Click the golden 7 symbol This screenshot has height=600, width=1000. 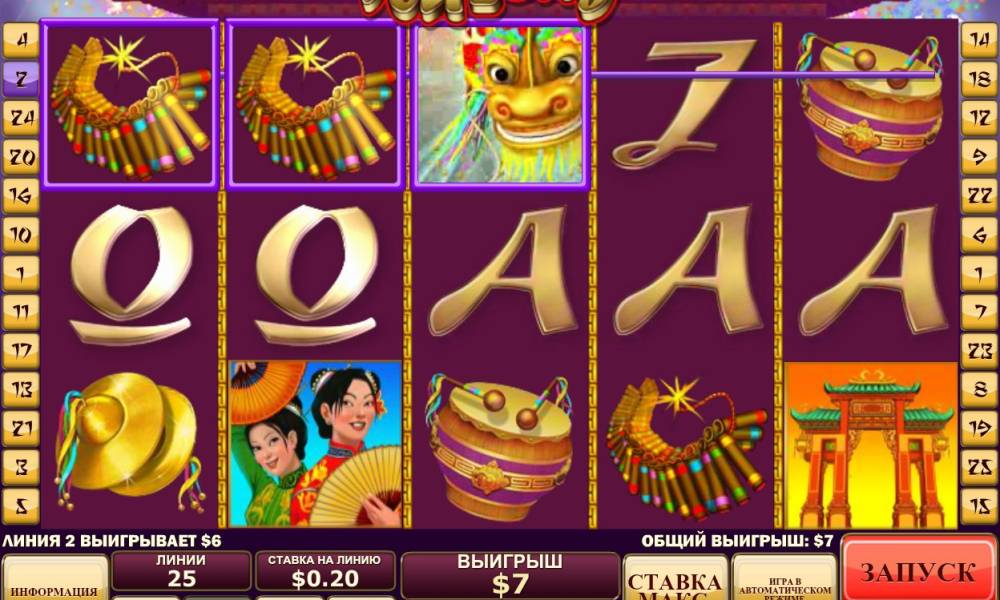(683, 104)
